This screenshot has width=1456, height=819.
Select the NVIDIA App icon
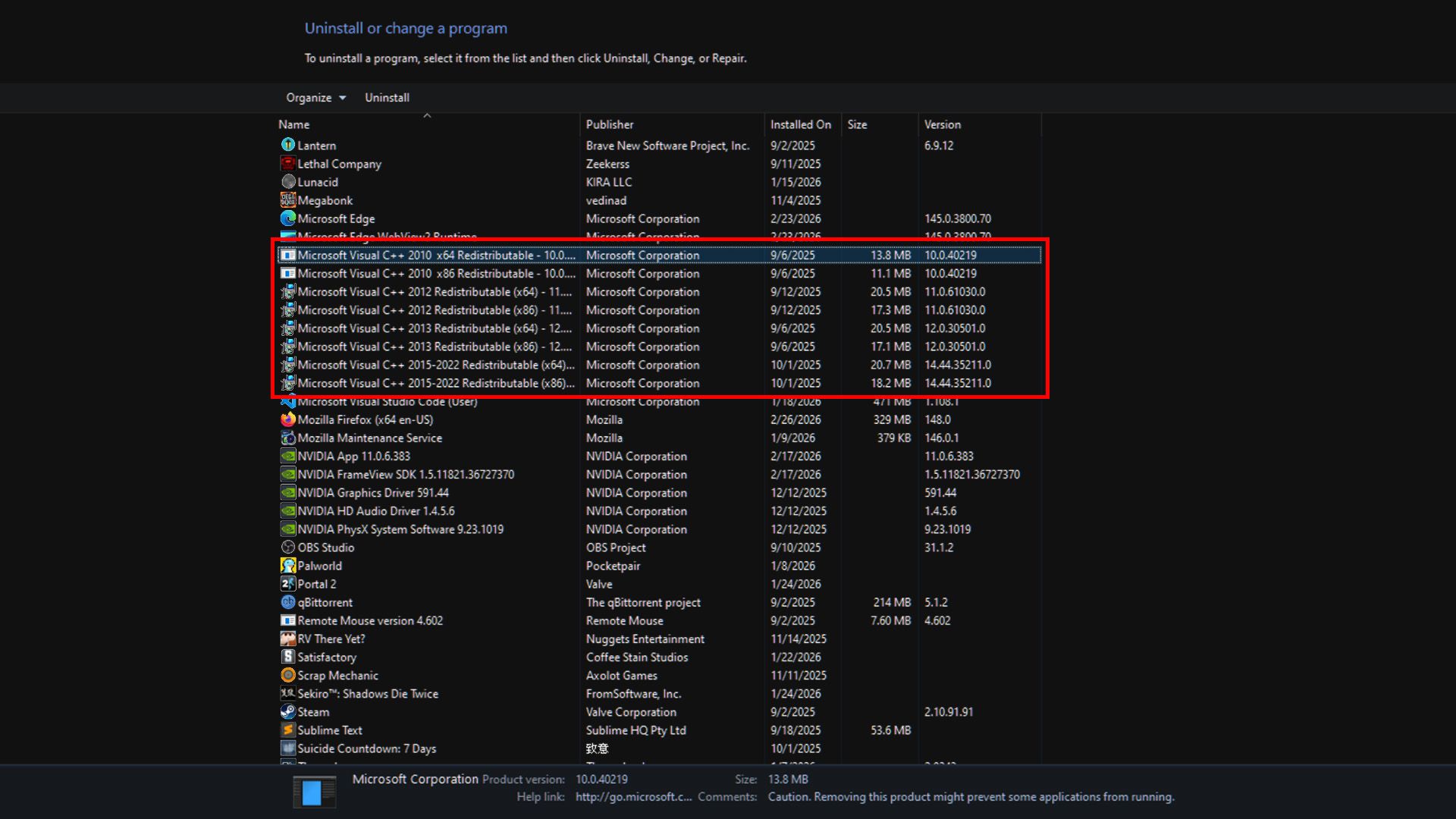pos(289,456)
